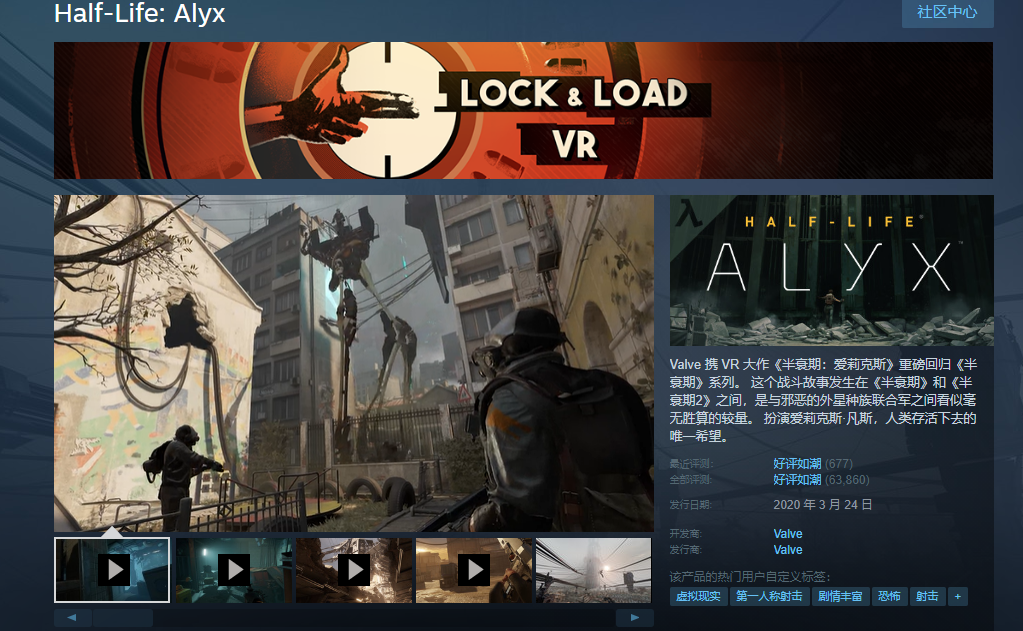Open all reviews 好评如潮 link

(797, 479)
